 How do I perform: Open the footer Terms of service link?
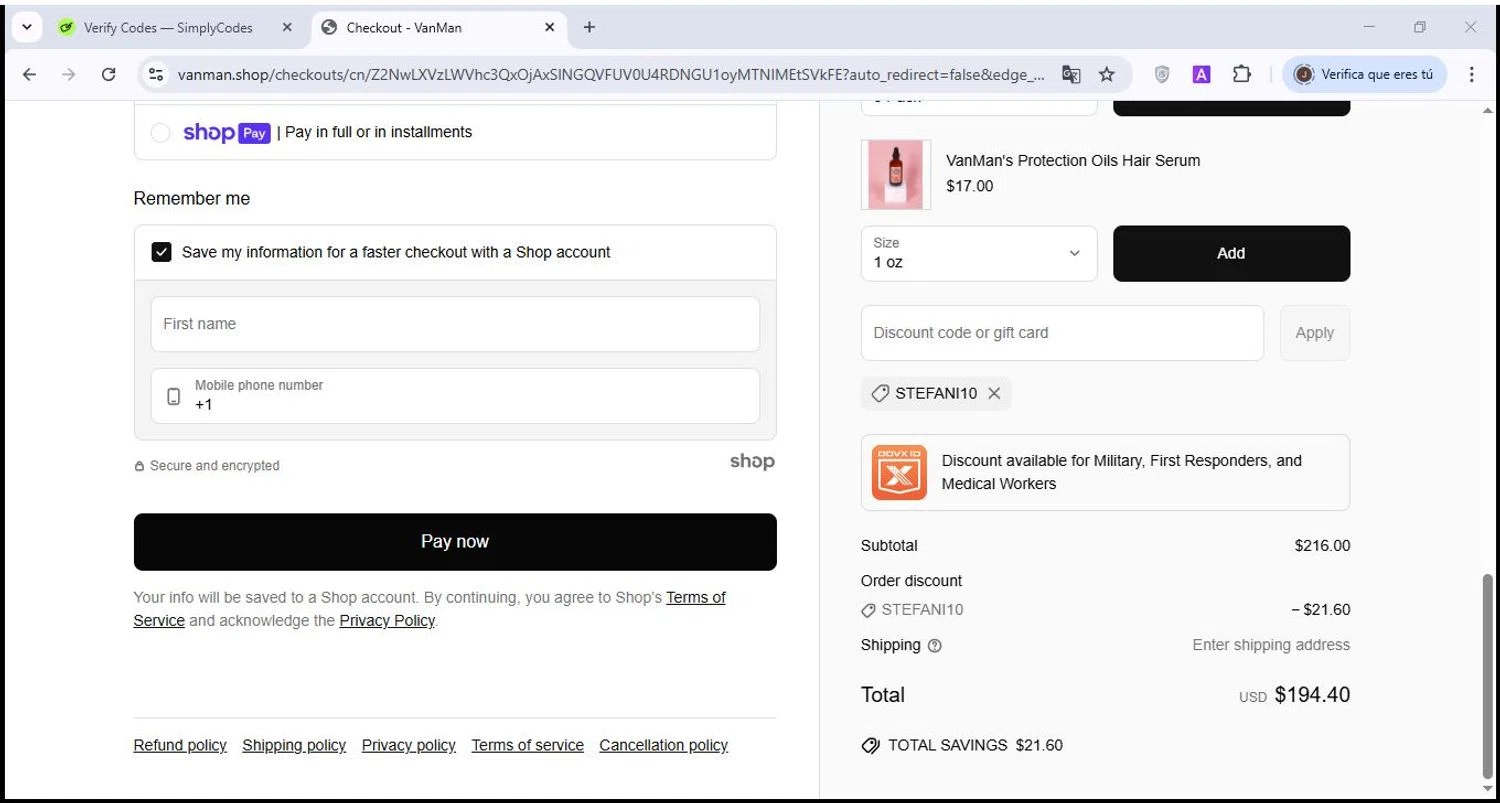(x=528, y=745)
